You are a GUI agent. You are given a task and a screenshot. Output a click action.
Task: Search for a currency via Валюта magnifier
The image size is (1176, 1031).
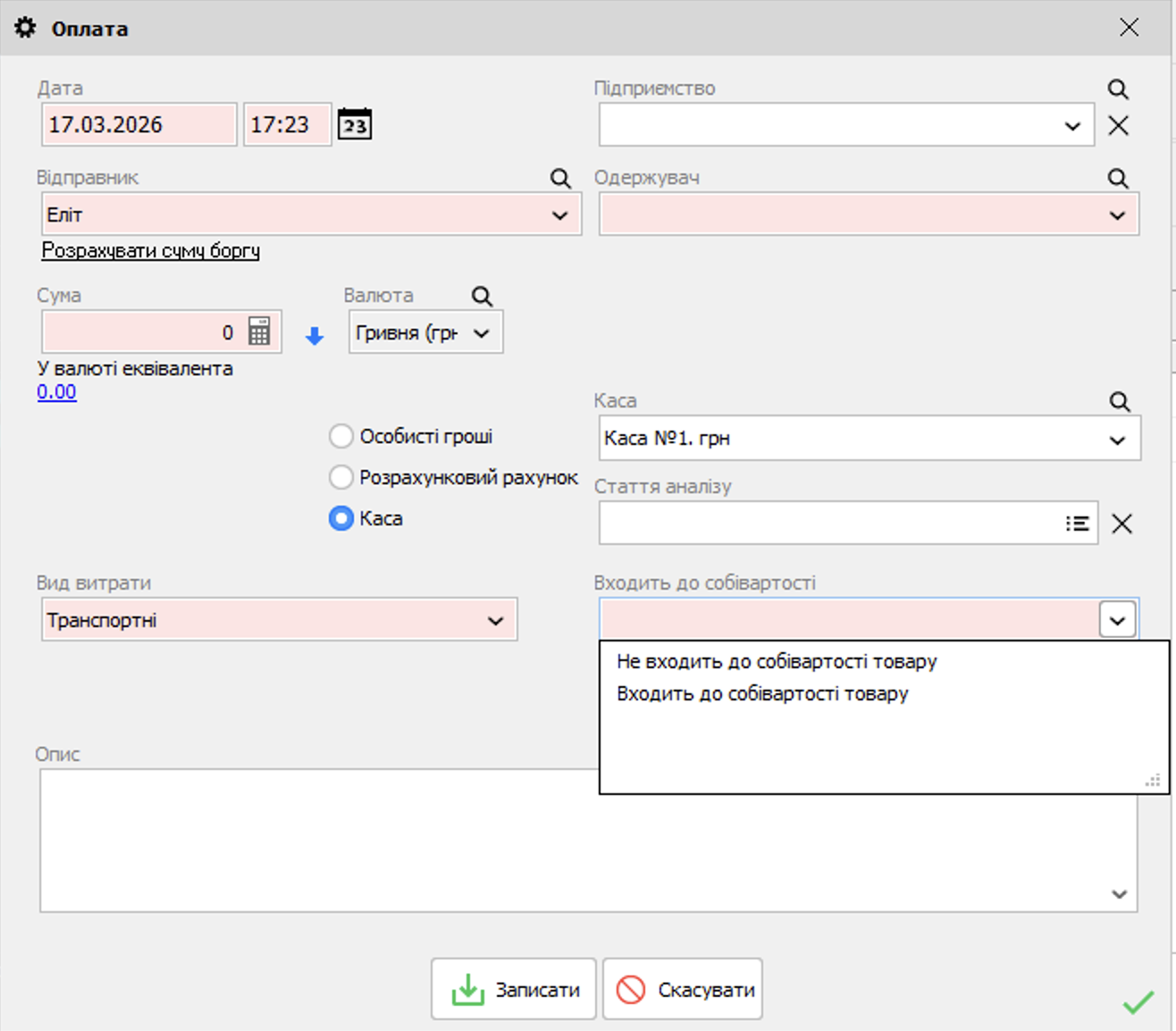click(x=481, y=295)
